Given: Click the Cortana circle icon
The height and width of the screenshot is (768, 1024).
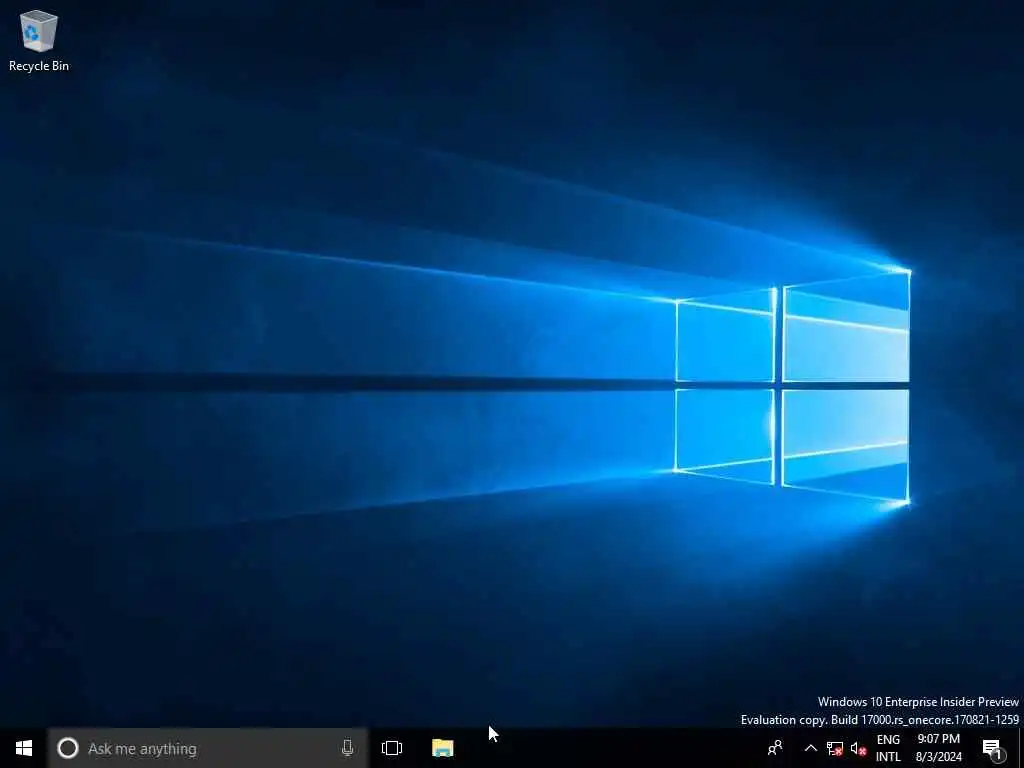Looking at the screenshot, I should point(68,748).
